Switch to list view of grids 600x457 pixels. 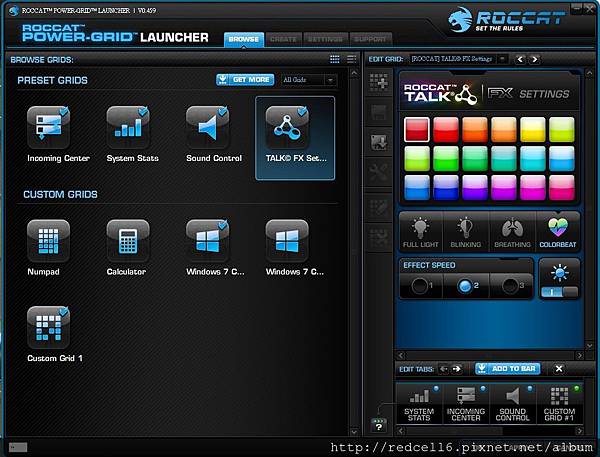[x=351, y=59]
